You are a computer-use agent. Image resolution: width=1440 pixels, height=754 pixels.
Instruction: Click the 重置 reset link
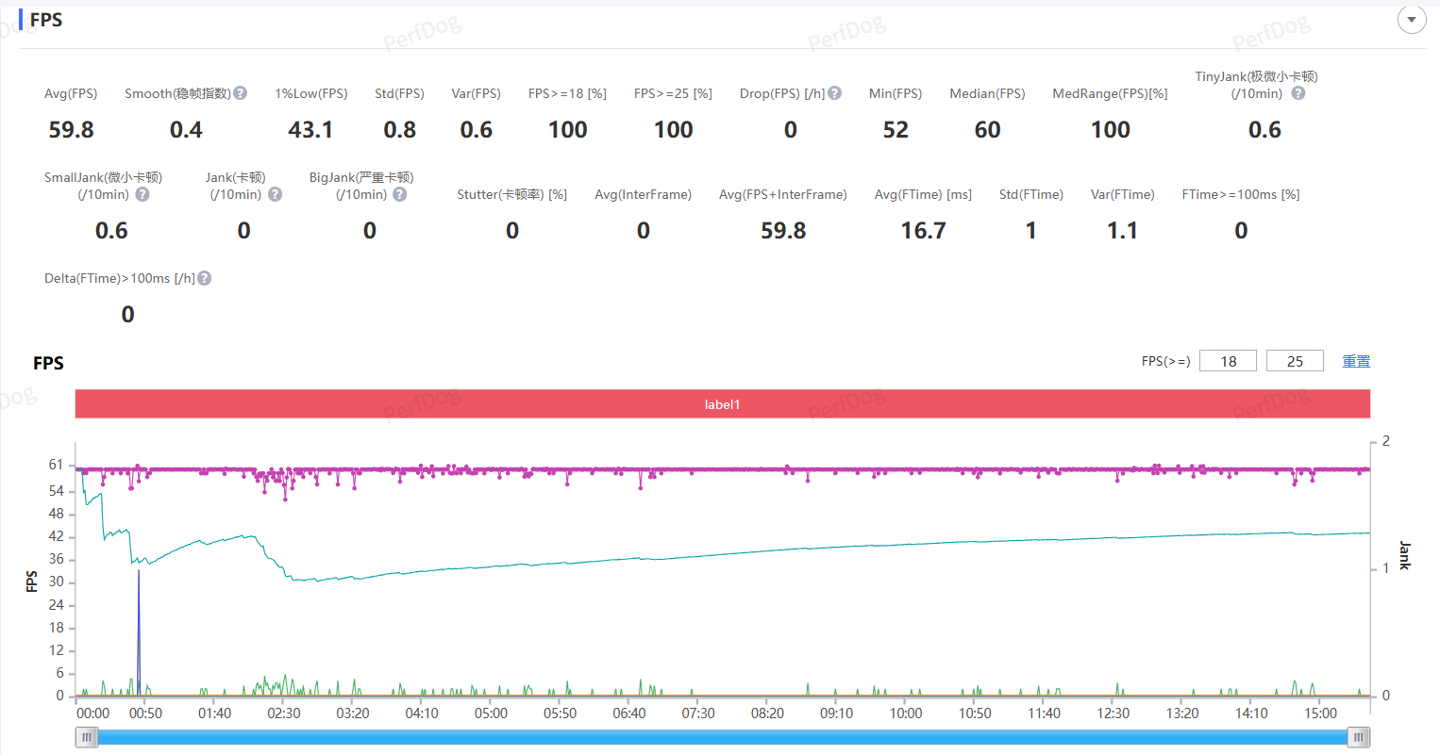tap(1356, 361)
